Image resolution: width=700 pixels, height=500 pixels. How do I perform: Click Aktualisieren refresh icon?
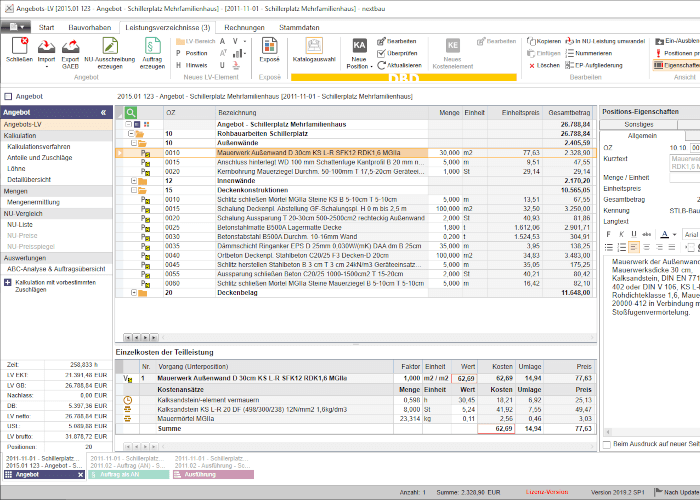[x=399, y=65]
